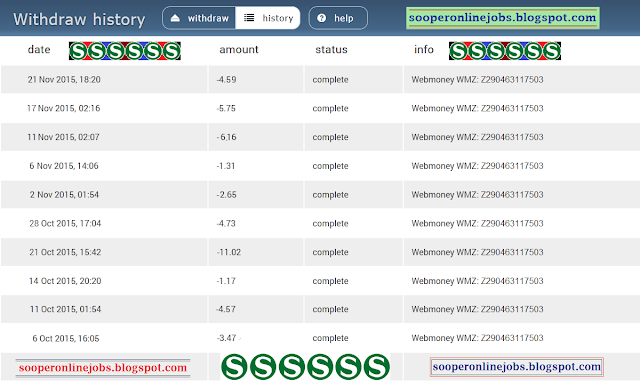Select date '11 Oct 2015, 01:54'
This screenshot has width=640, height=381.
[x=65, y=309]
